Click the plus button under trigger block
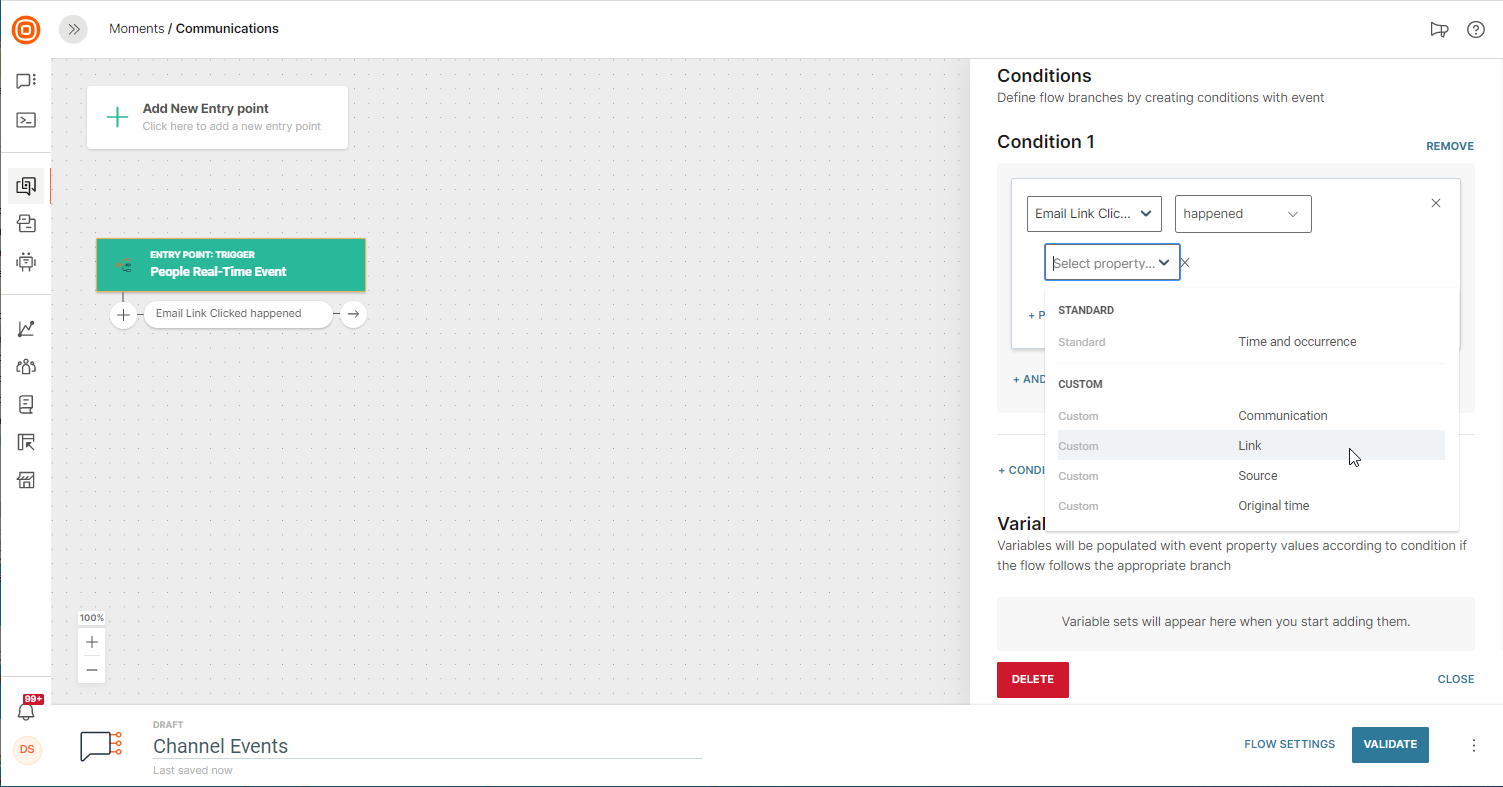Viewport: 1503px width, 787px height. click(123, 314)
